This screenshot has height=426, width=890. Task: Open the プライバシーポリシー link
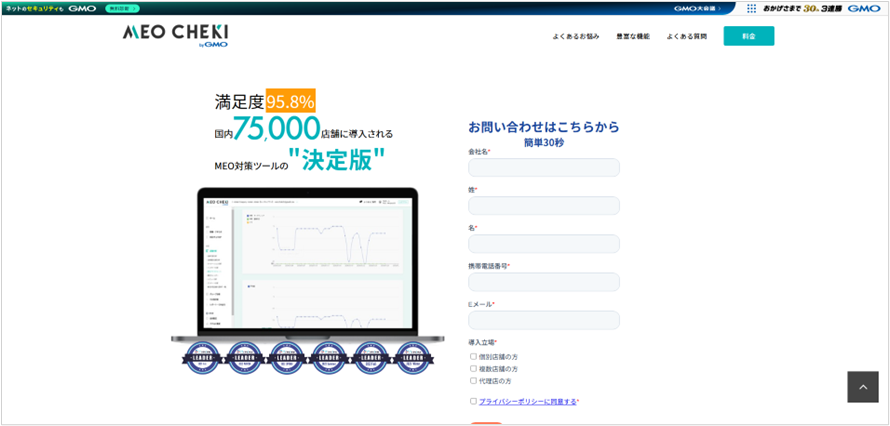[527, 402]
